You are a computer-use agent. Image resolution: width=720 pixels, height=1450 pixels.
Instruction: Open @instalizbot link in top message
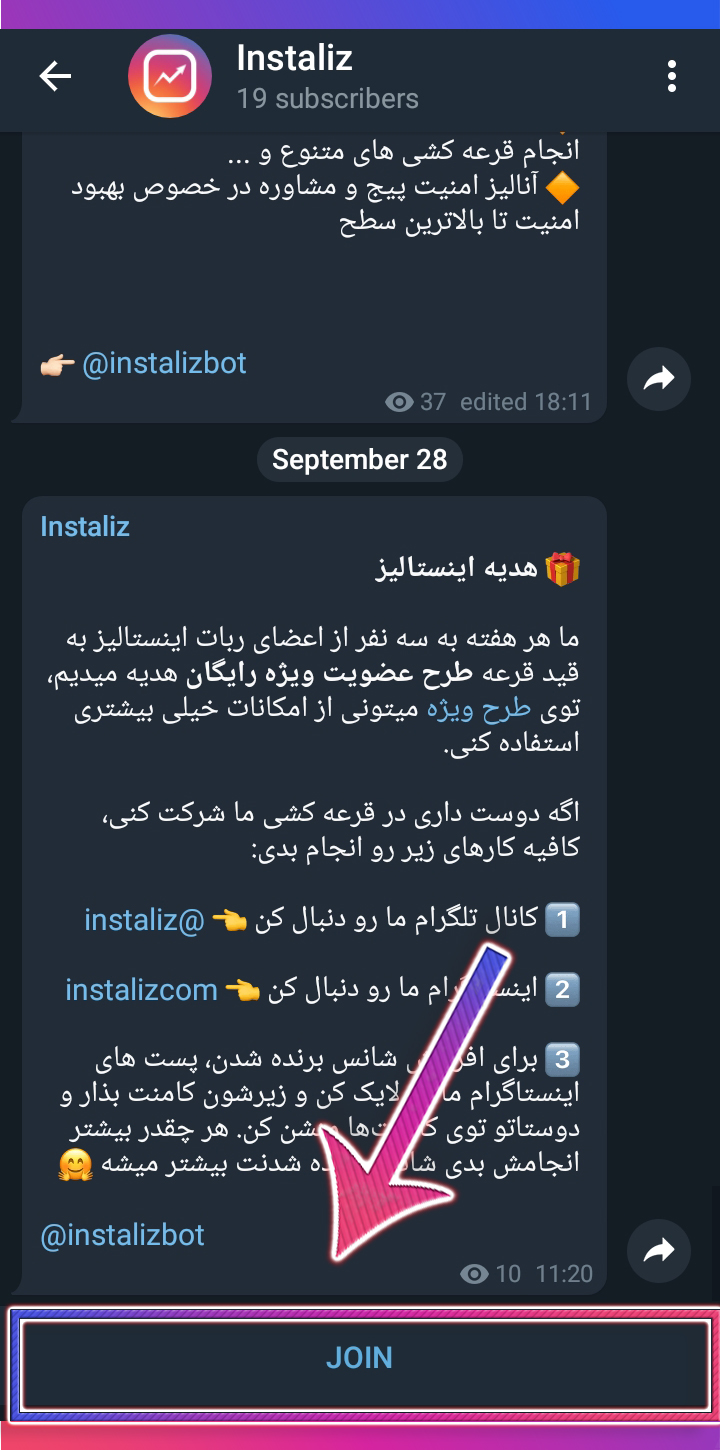tap(164, 363)
